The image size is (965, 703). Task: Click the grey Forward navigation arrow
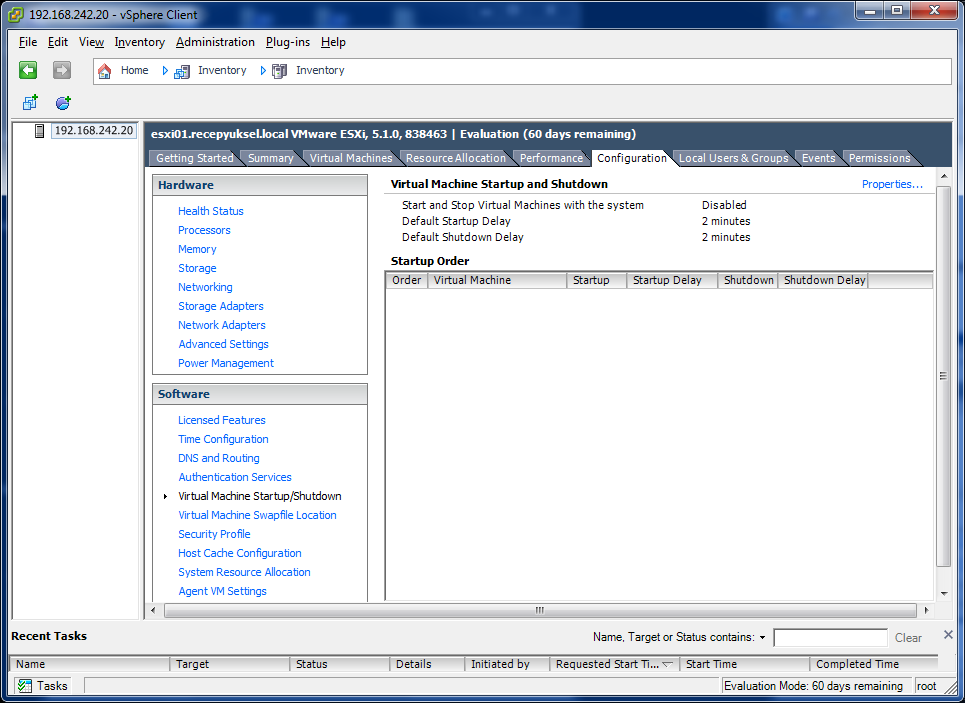point(62,70)
